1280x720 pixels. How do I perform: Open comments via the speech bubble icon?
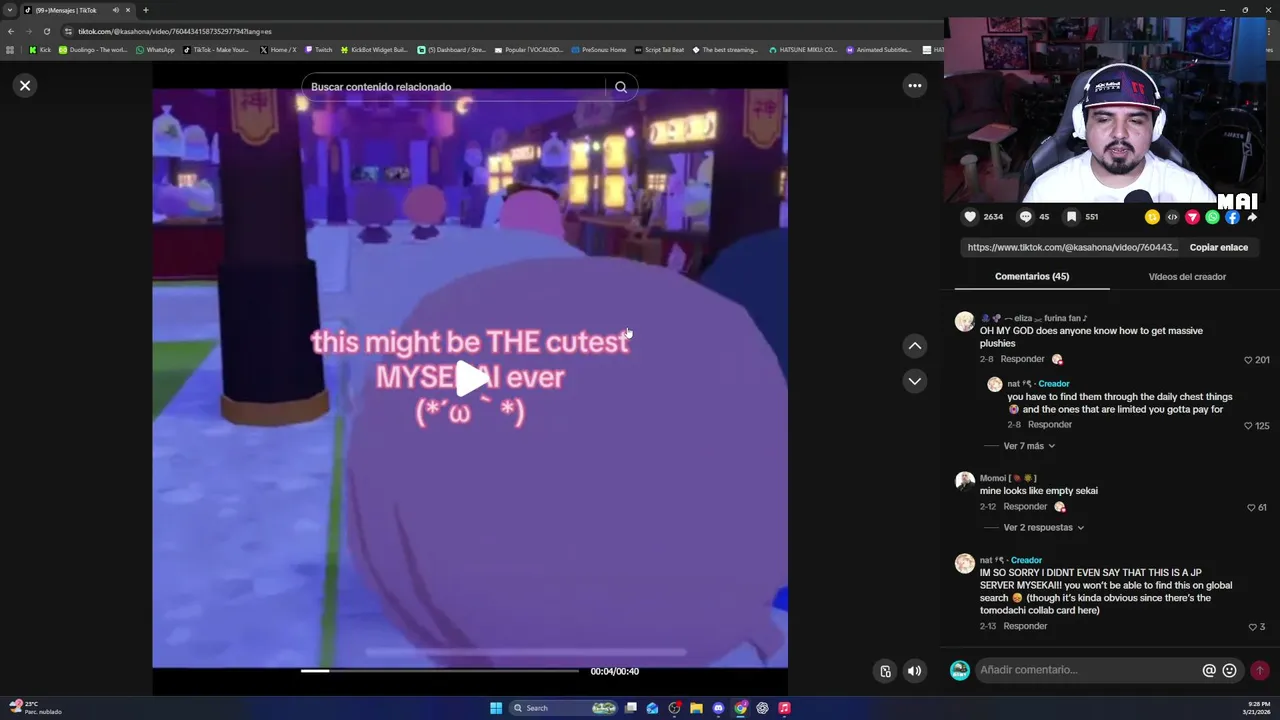(1025, 217)
